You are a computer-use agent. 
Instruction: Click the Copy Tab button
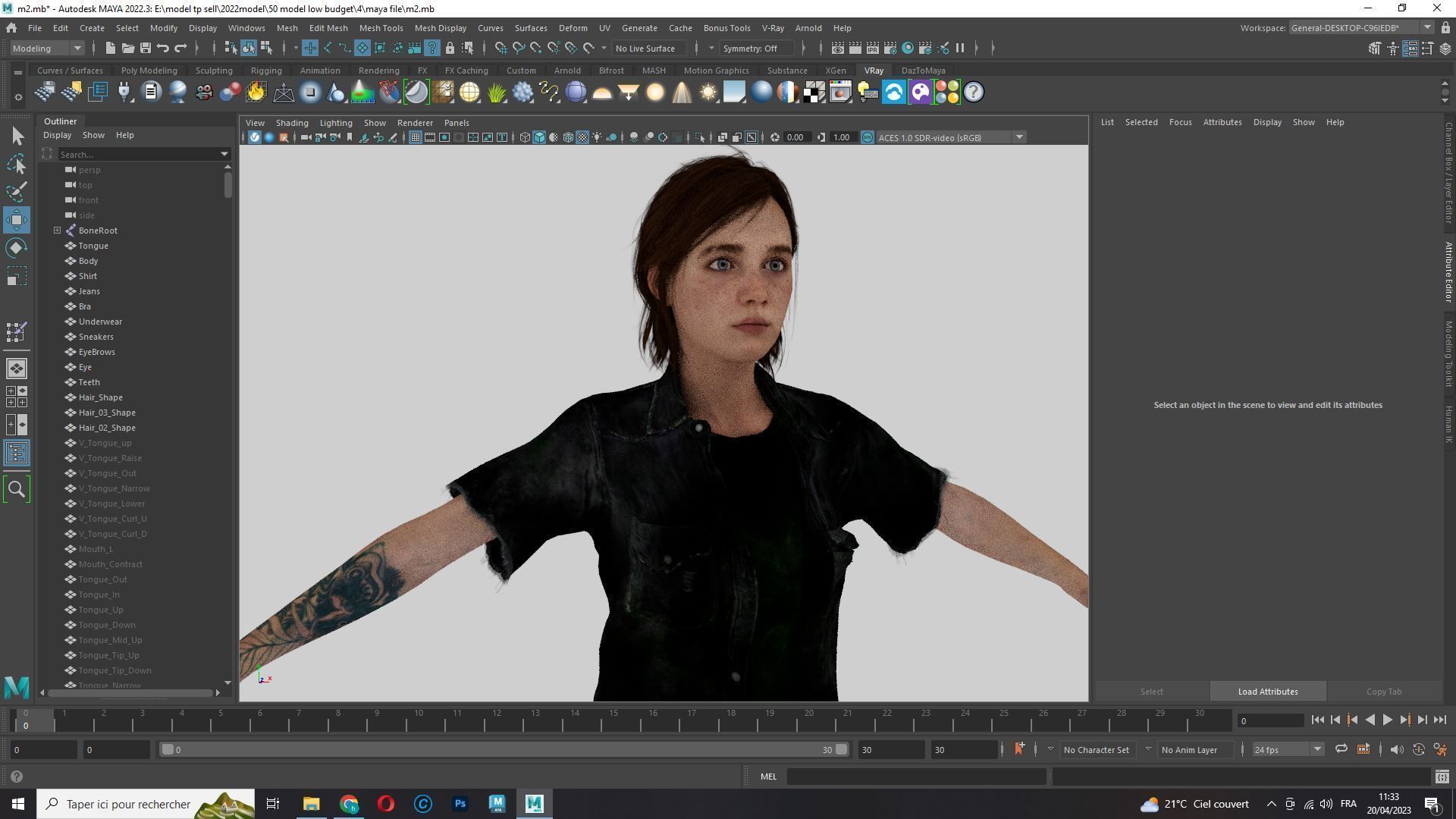pyautogui.click(x=1384, y=692)
